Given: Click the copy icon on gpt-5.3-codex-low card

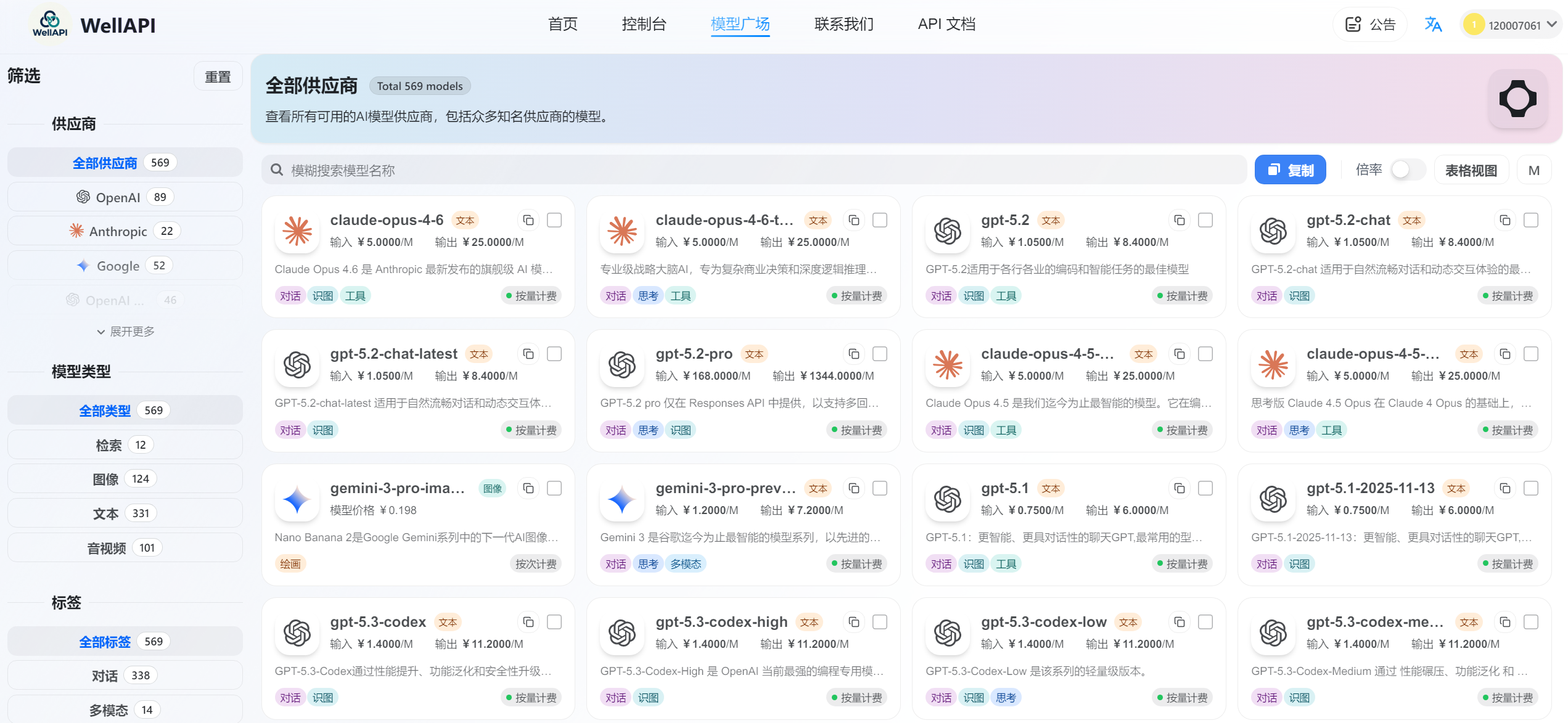Looking at the screenshot, I should point(1180,622).
